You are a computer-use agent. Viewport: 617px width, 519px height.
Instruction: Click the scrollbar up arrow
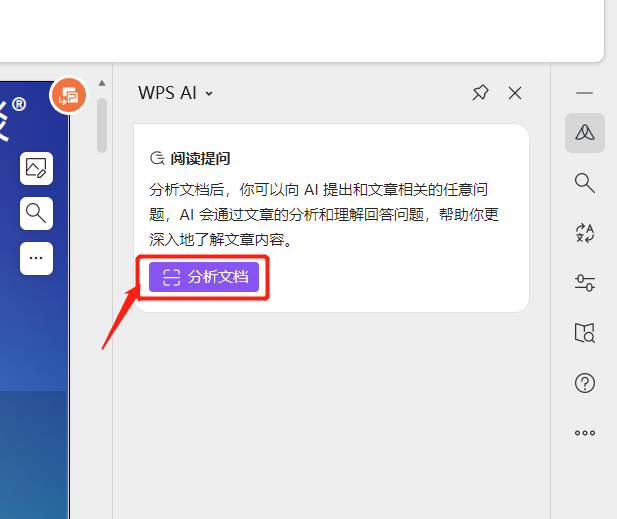point(102,84)
